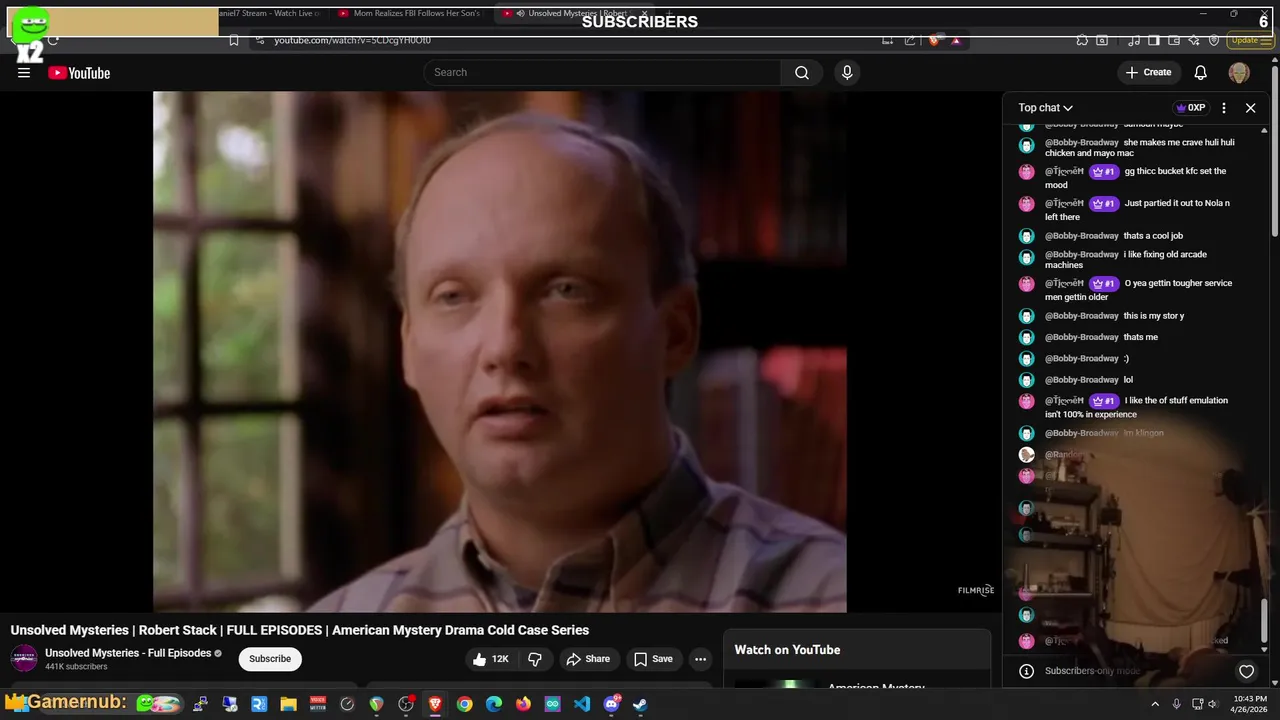
Task: Click the 0XP crown badge button
Action: pos(1190,108)
